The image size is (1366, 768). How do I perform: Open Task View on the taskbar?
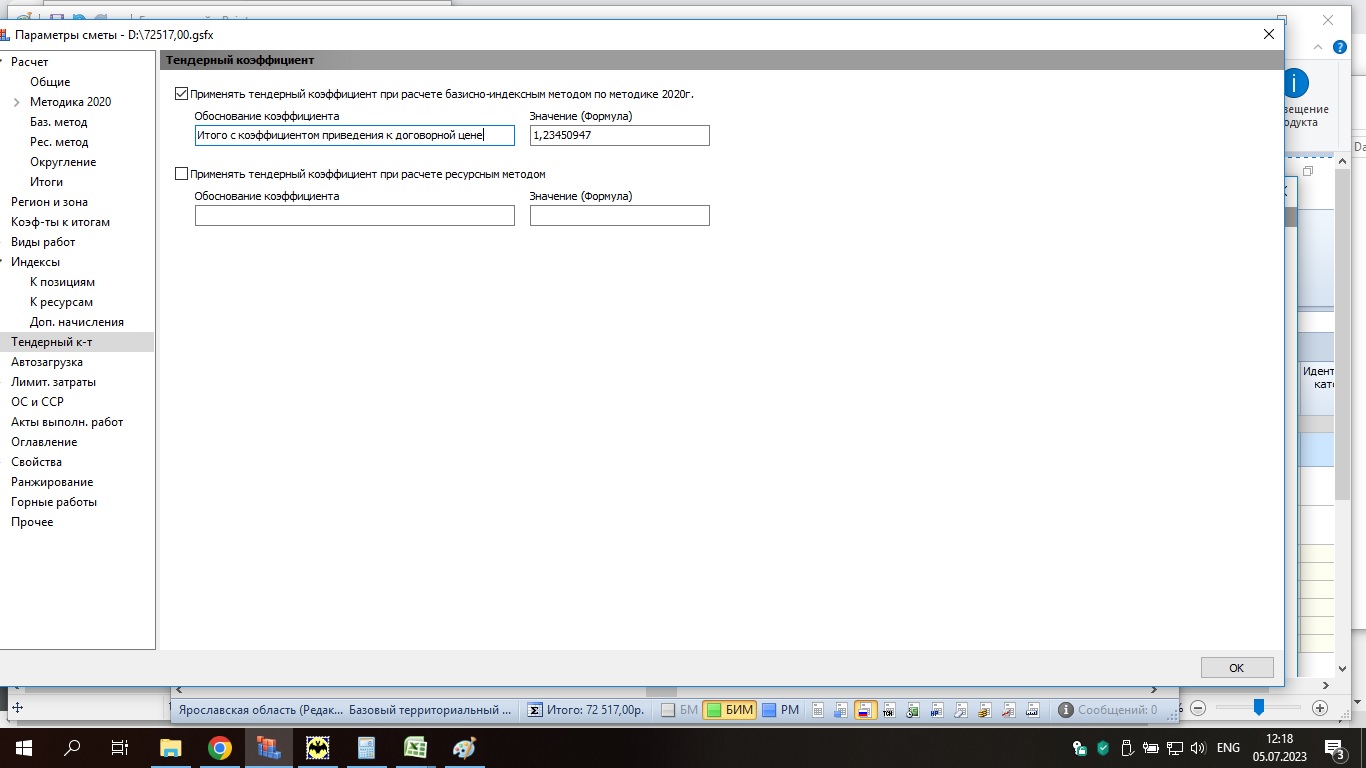[x=120, y=748]
